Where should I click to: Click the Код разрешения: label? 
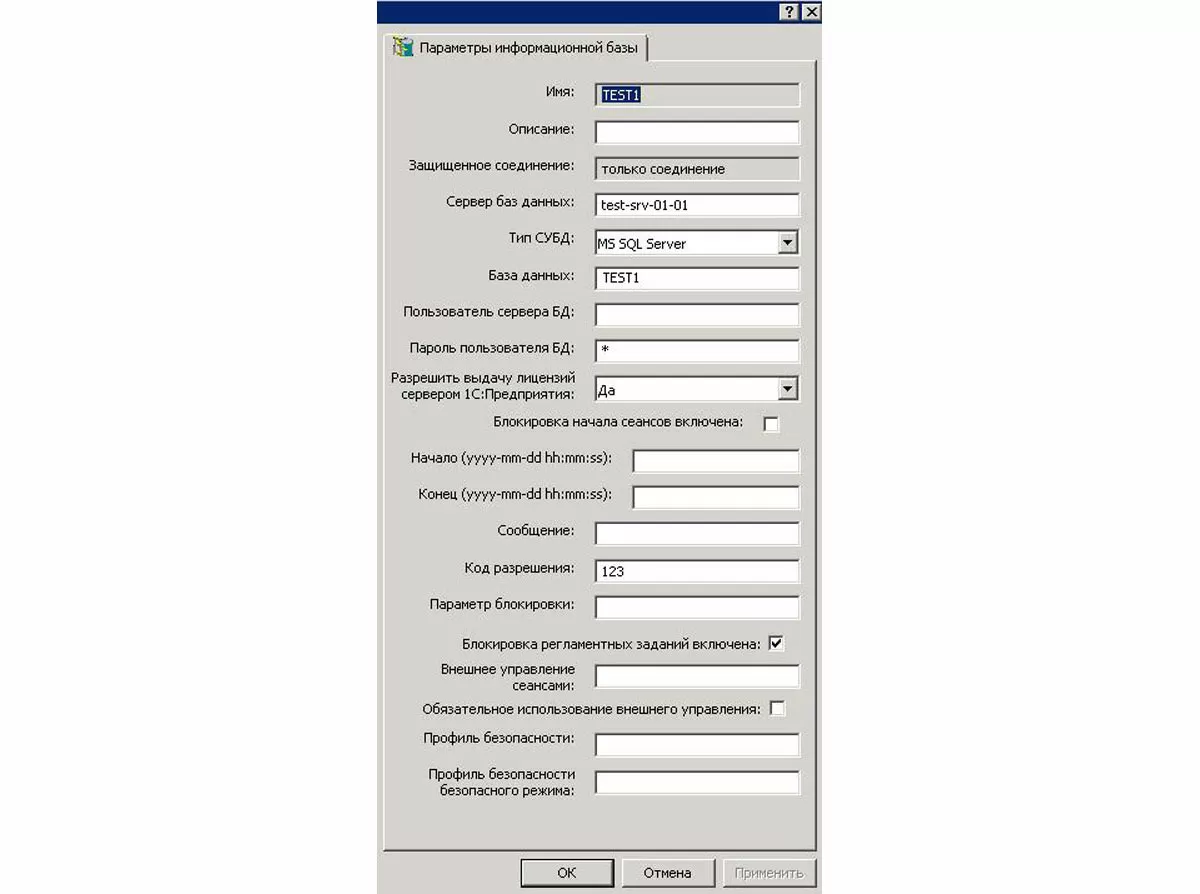tap(520, 567)
